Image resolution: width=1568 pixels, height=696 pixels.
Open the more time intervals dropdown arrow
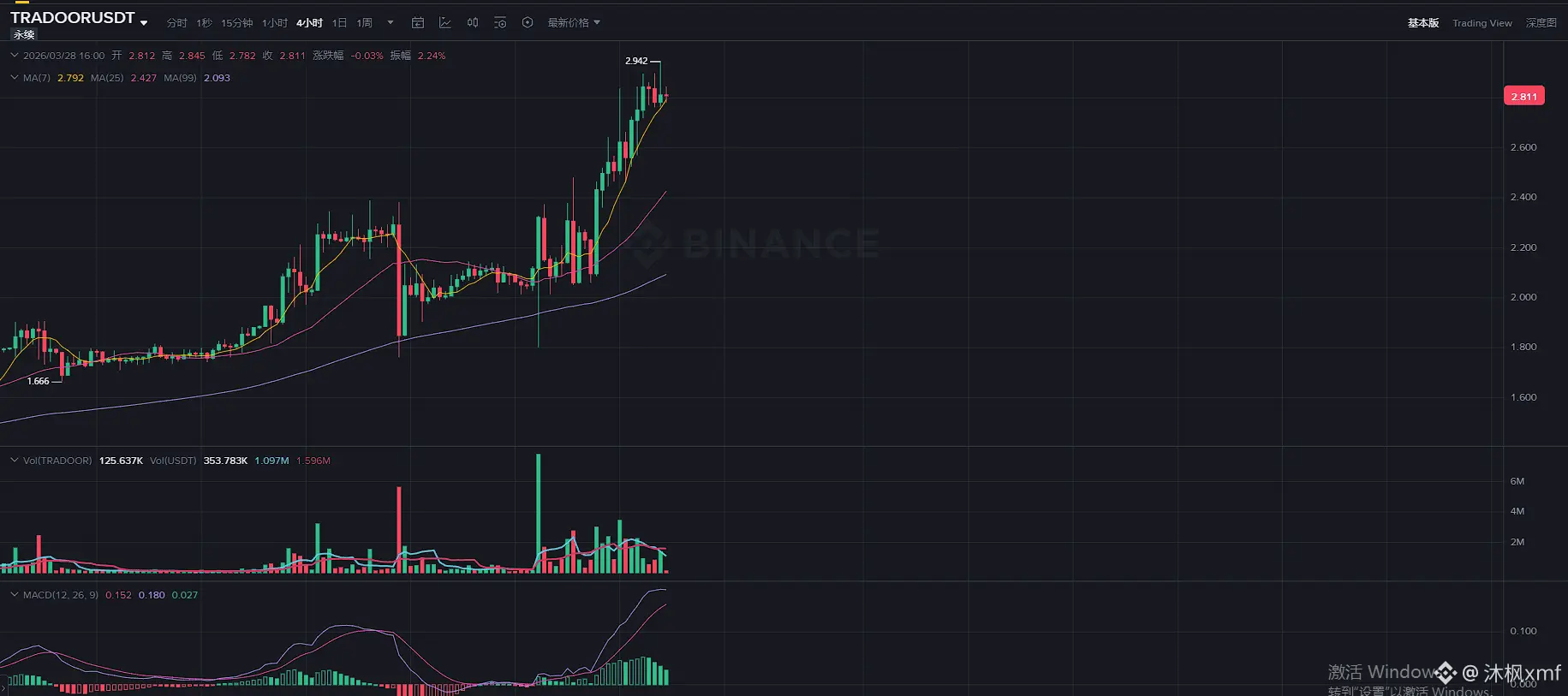click(x=391, y=23)
